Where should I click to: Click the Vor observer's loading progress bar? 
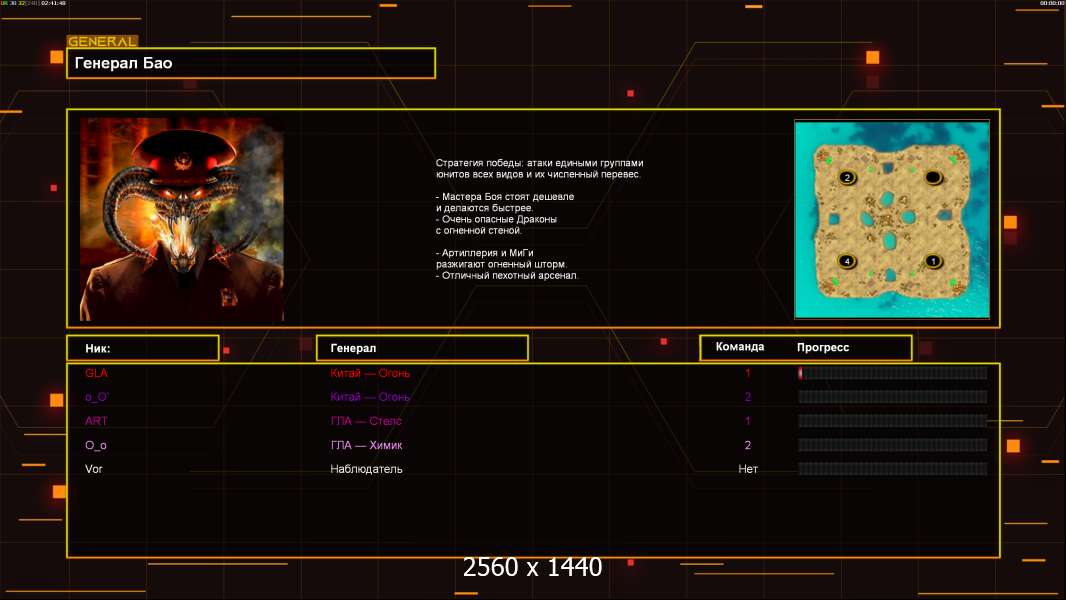892,469
